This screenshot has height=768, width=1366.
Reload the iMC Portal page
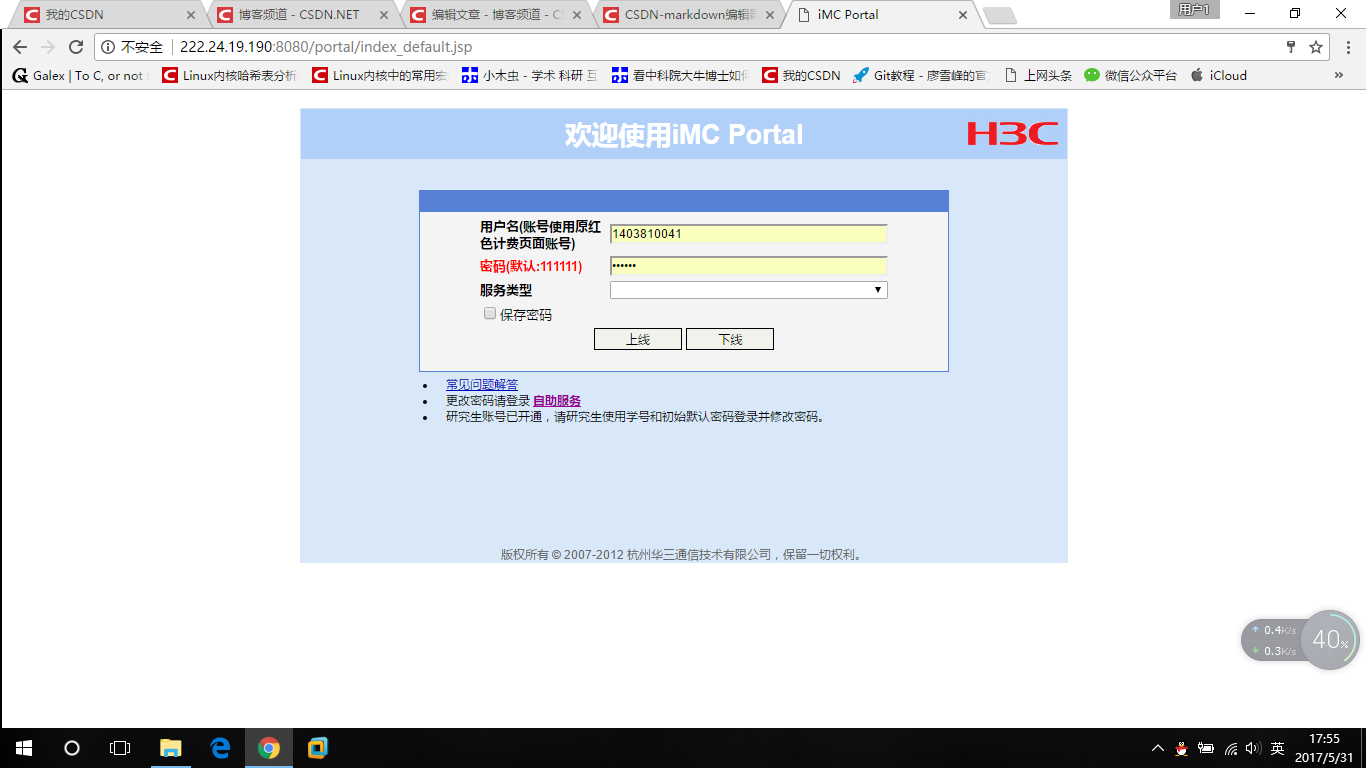click(75, 47)
